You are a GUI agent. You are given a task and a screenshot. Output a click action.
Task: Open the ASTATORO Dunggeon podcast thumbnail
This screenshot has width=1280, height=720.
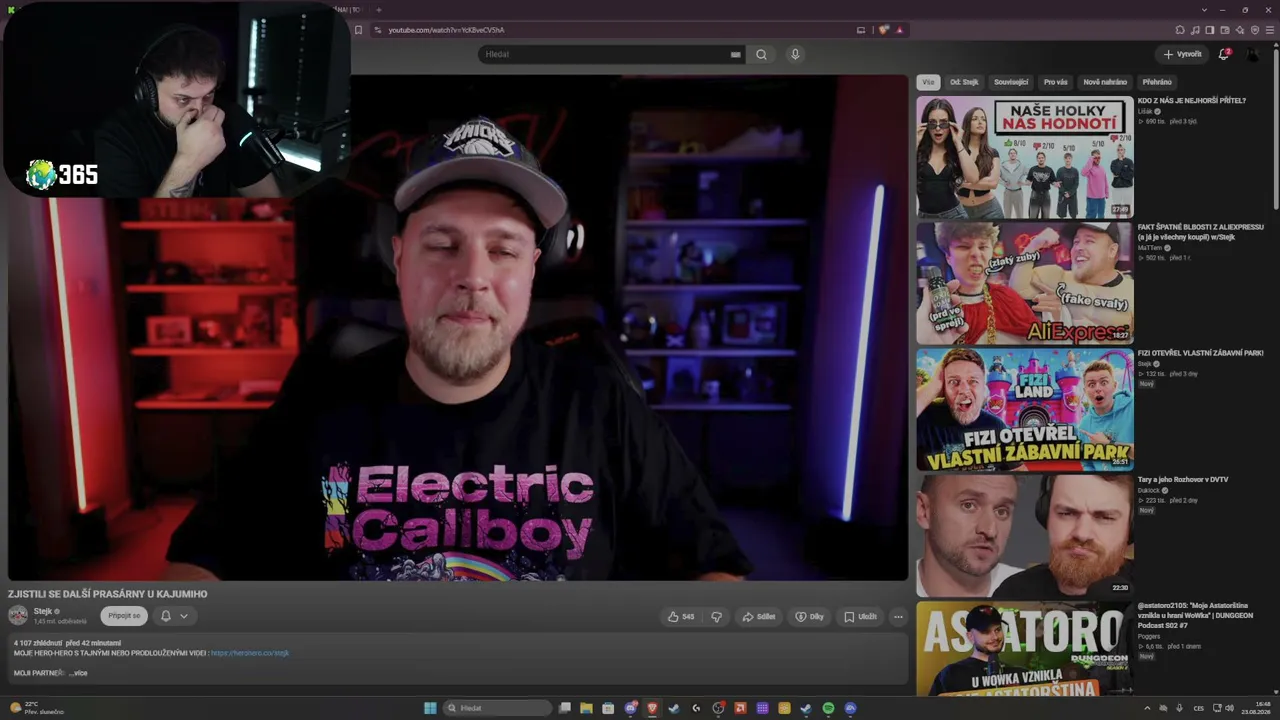coord(1025,648)
